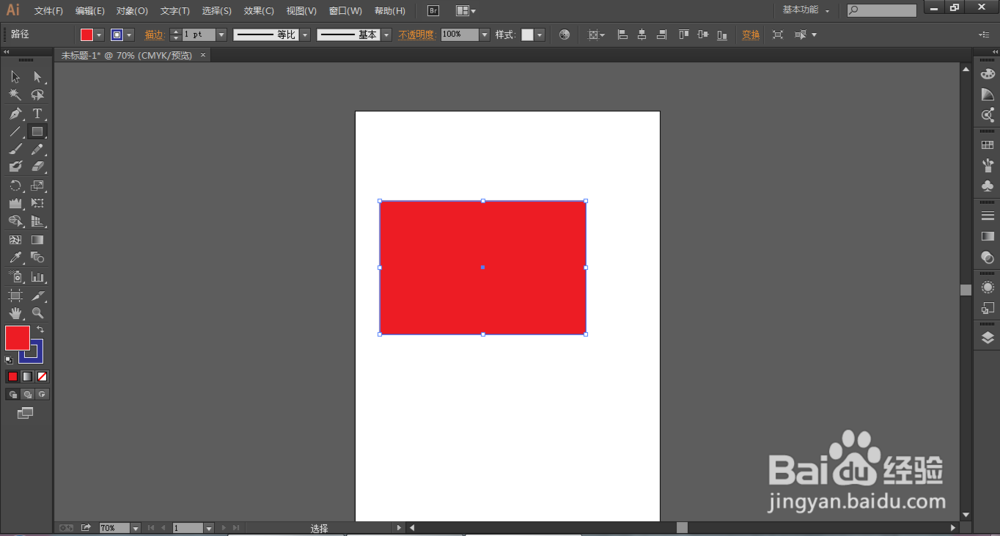Select the Magic Wand tool

tap(16, 95)
